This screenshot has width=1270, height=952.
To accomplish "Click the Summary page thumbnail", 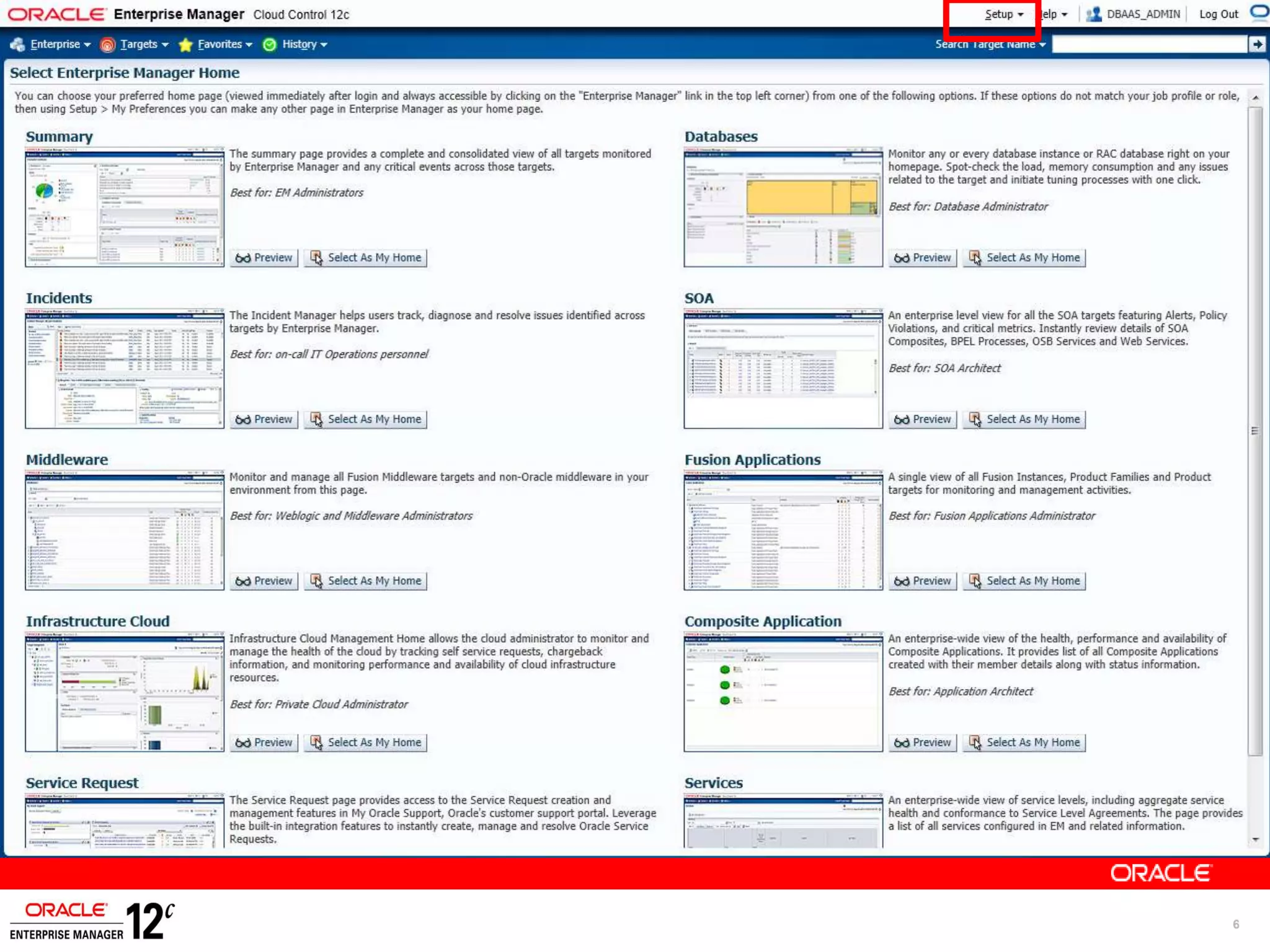I will (x=125, y=207).
